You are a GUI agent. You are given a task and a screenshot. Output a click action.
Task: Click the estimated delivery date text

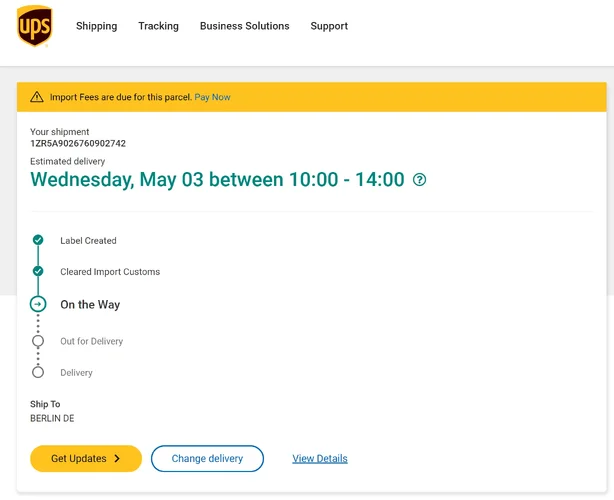point(217,180)
